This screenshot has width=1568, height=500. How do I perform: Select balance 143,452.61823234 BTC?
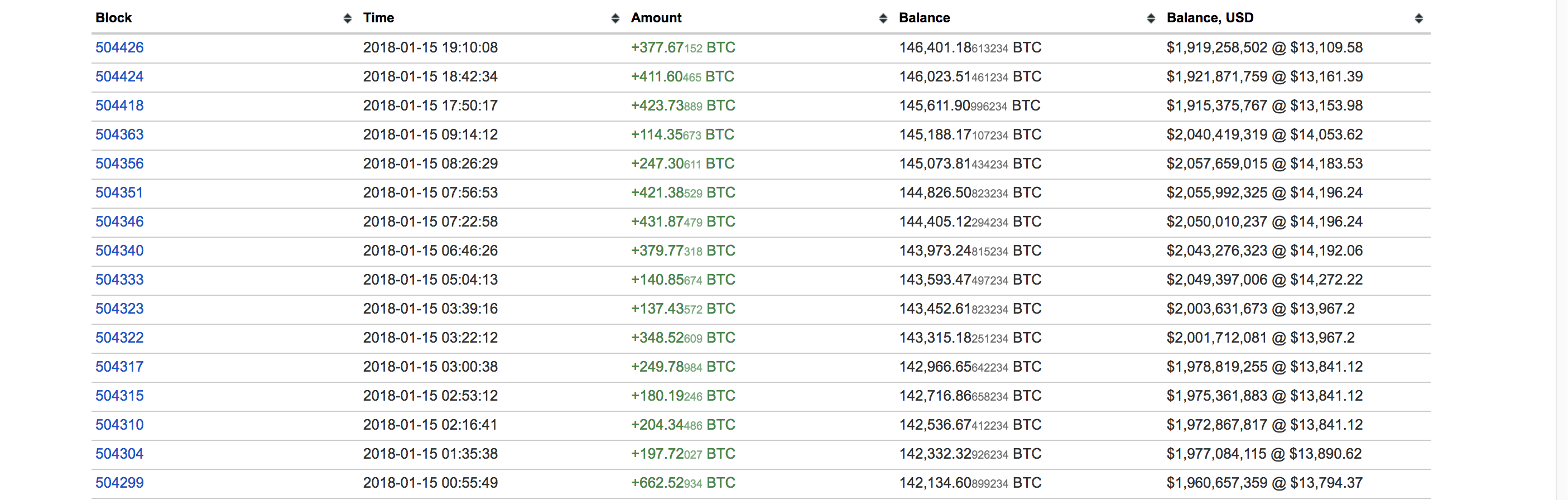click(x=970, y=309)
